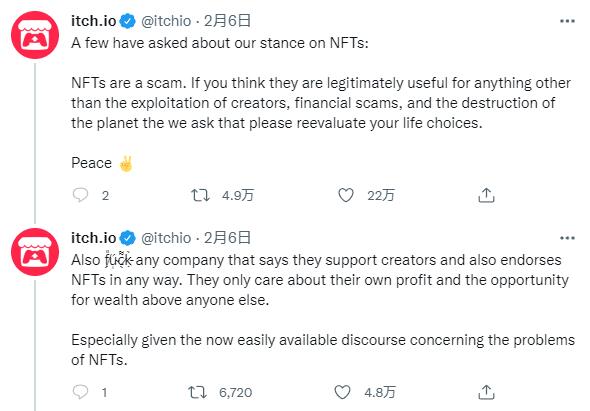The height and width of the screenshot is (411, 590).
Task: Click verified badge on first tweet
Action: pyautogui.click(x=128, y=21)
